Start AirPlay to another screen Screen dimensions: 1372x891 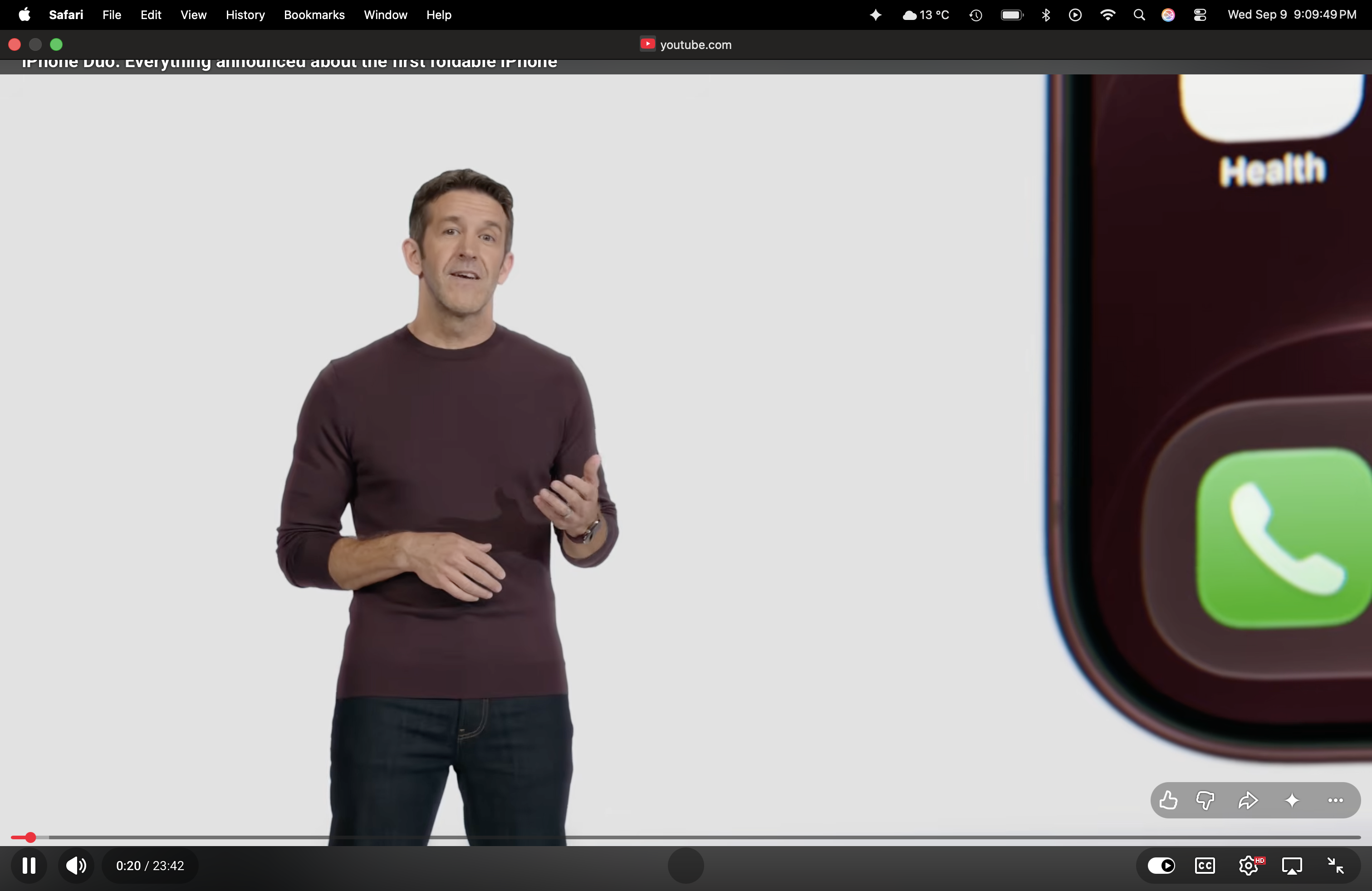[1292, 866]
